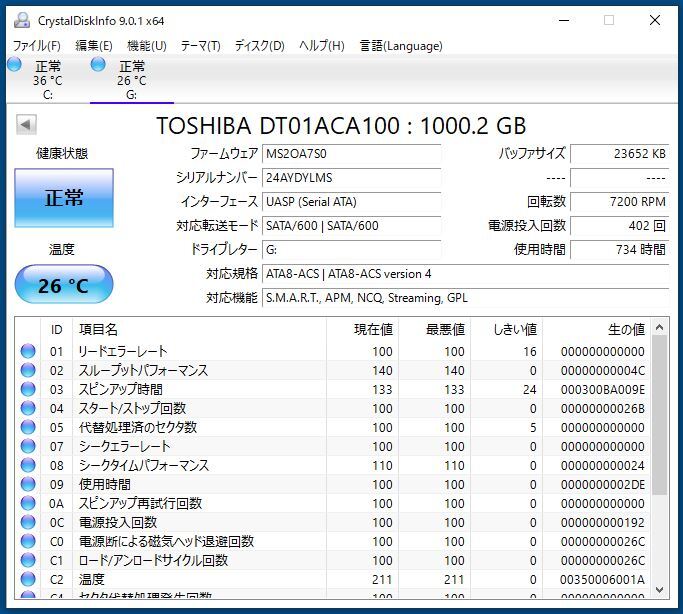Viewport: 683px width, 614px height.
Task: Open the 機能(U) menu
Action: [x=147, y=46]
